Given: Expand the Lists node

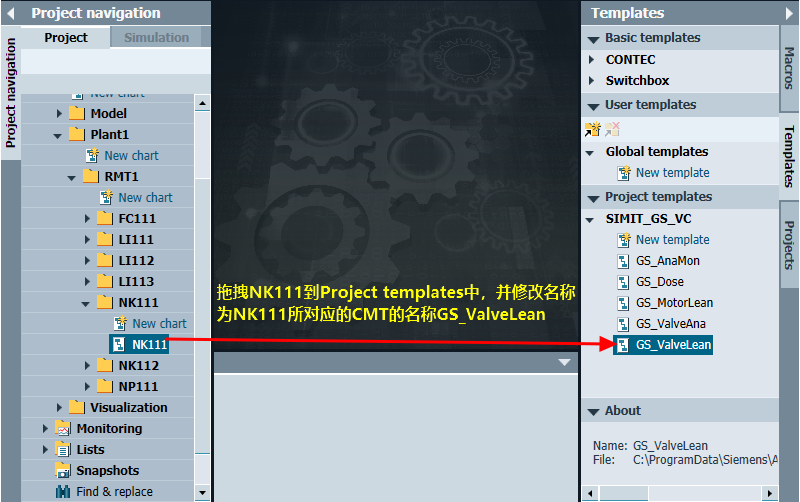Looking at the screenshot, I should (x=45, y=449).
